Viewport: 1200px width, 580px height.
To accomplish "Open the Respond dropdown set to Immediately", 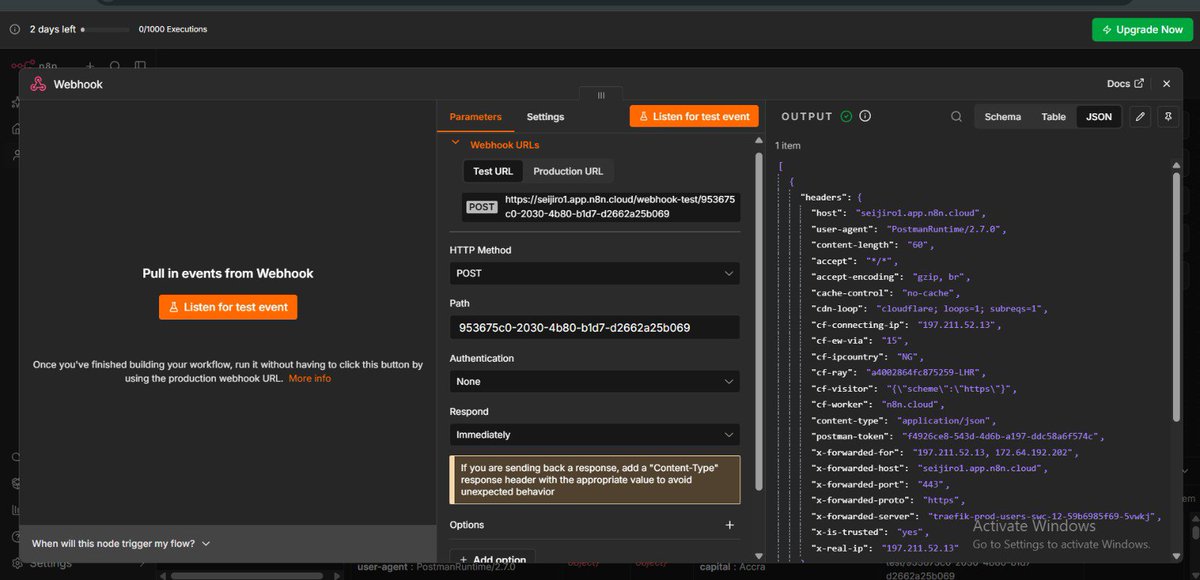I will 595,435.
